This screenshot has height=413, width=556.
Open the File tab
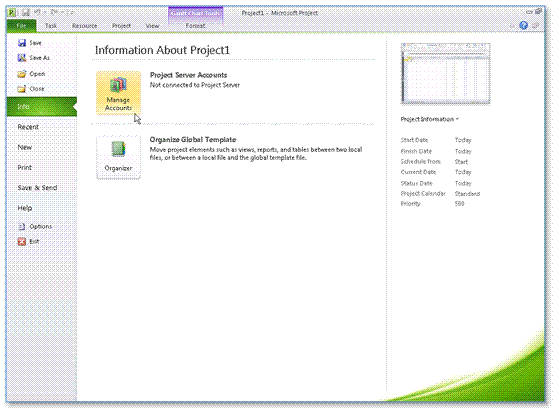[21, 26]
